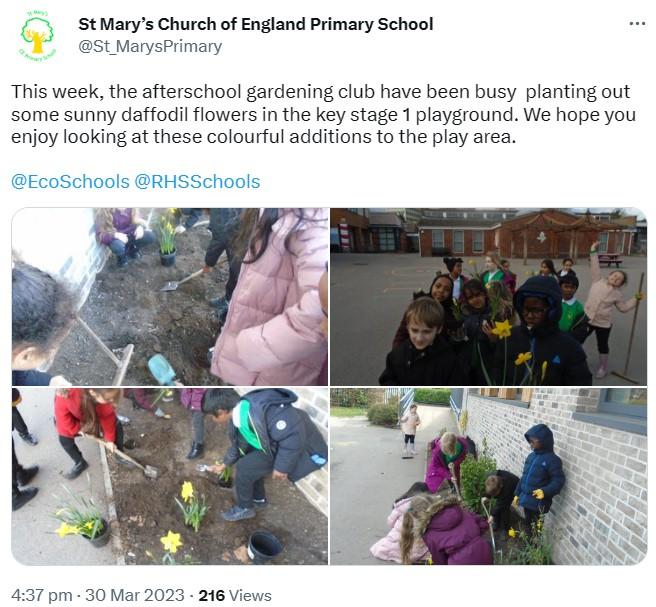Viewport: 656px width, 607px height.
Task: Click the tweet text about gardening club
Action: click(x=323, y=114)
